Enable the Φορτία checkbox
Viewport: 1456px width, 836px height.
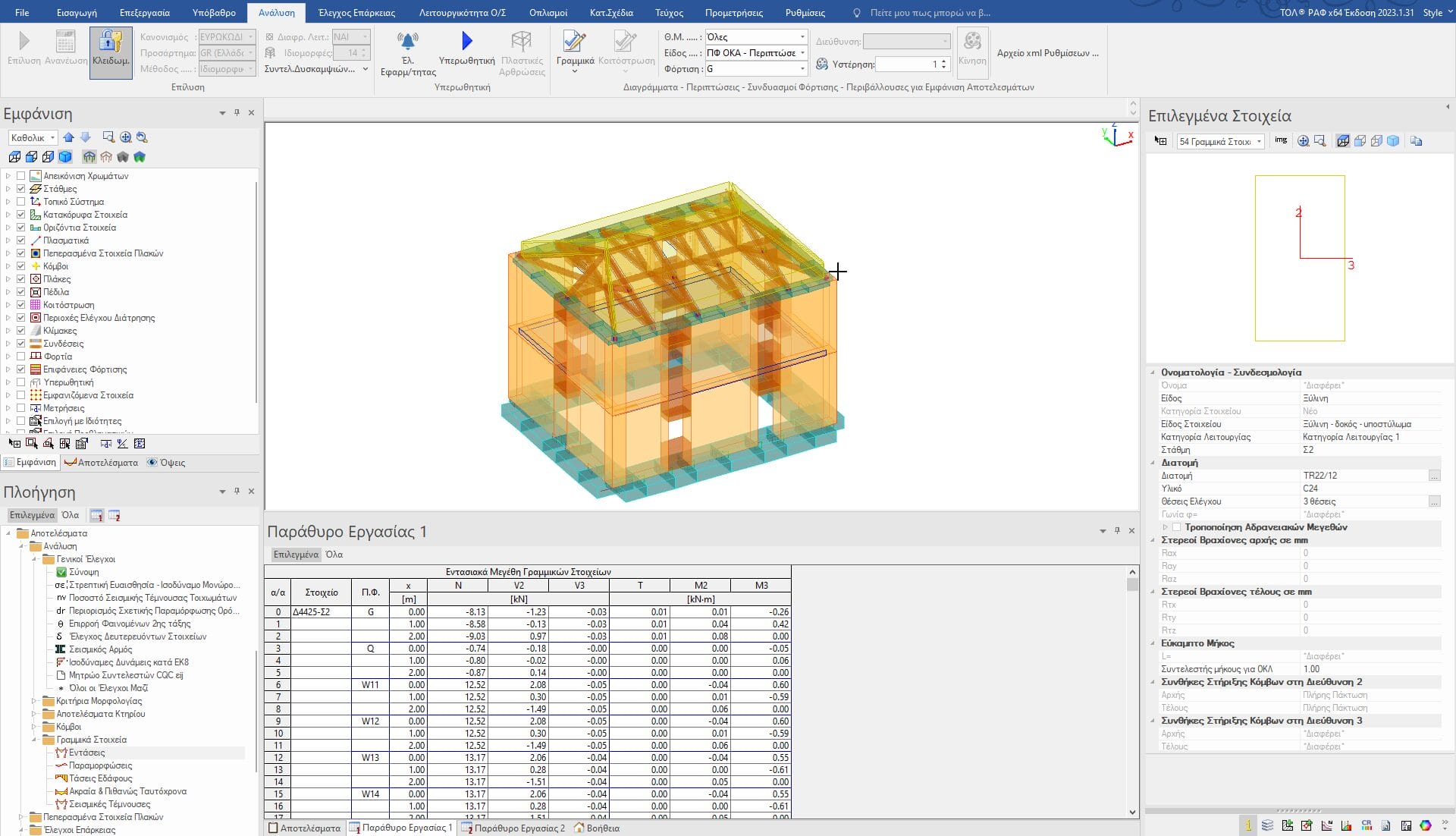(21, 357)
